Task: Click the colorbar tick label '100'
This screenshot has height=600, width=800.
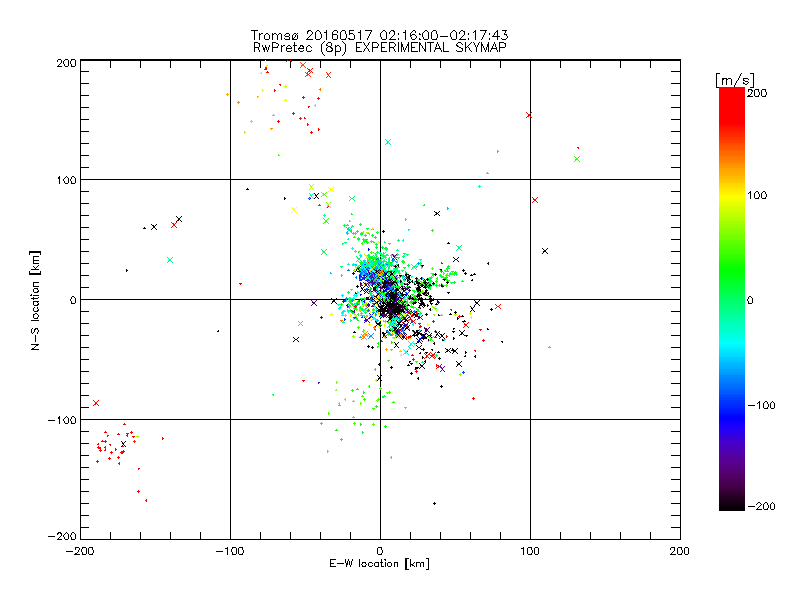Action: click(x=757, y=195)
